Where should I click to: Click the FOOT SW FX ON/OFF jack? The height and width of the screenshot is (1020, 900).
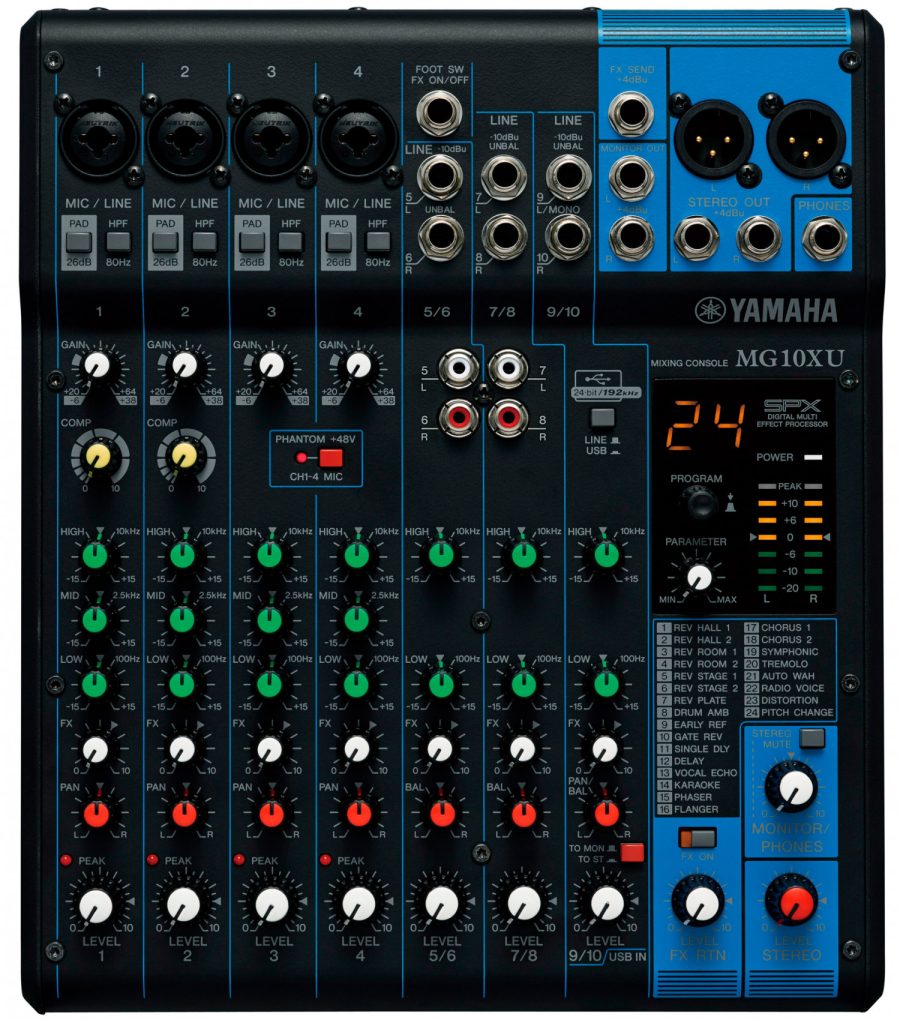[x=440, y=113]
